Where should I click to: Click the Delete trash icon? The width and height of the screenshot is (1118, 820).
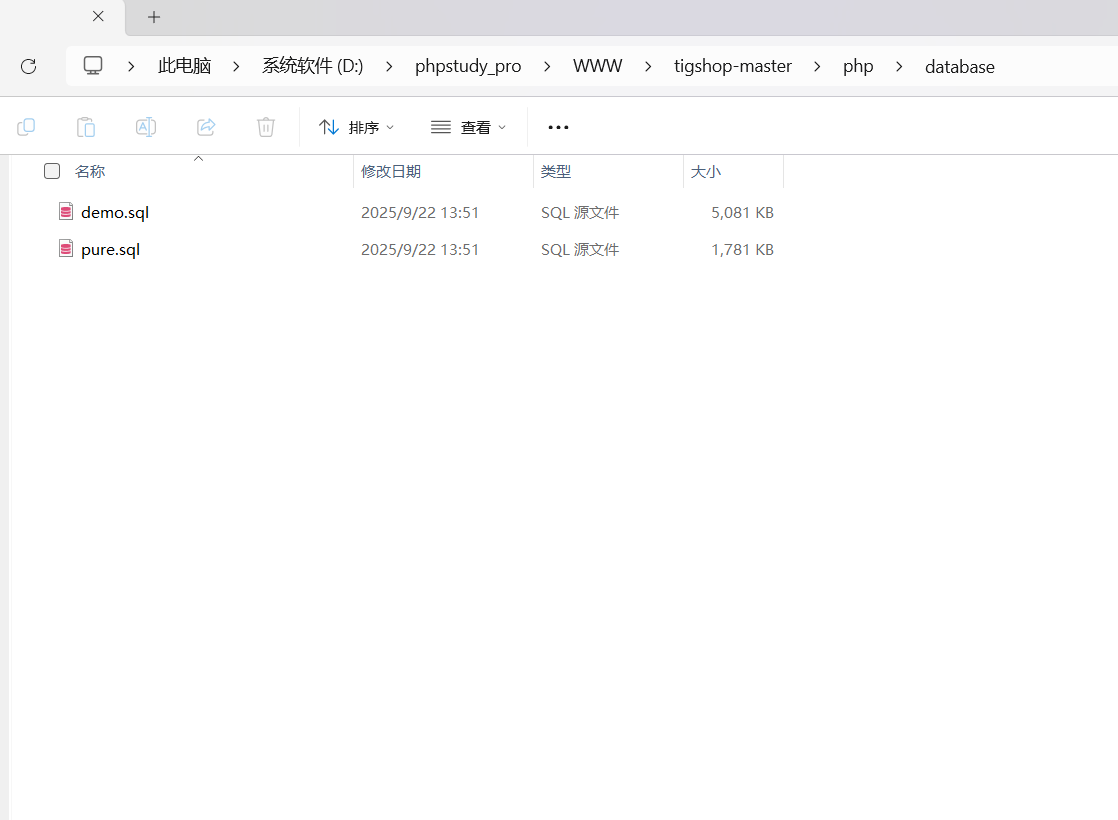tap(265, 127)
